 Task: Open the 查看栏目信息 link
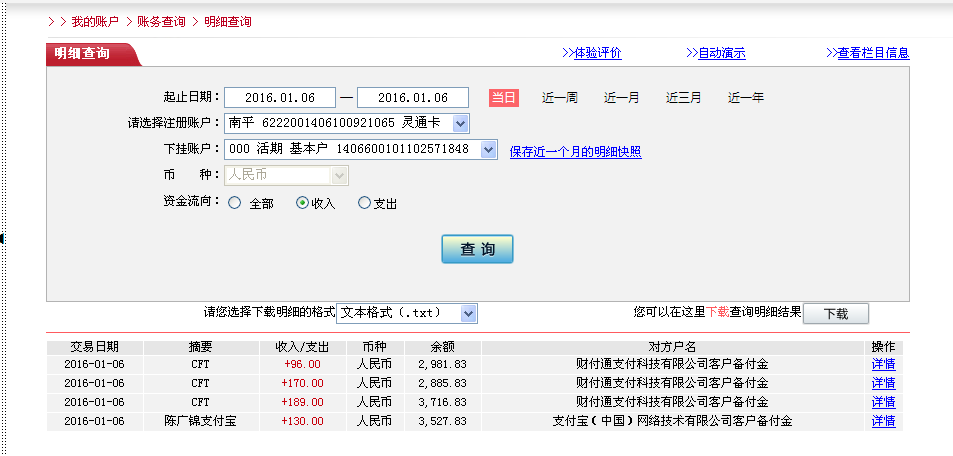coord(872,53)
